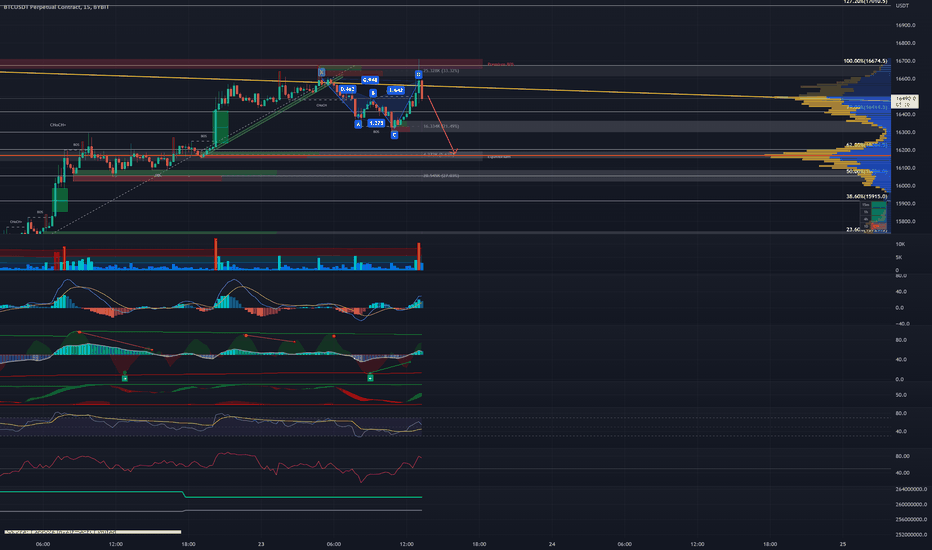Click the multi-timeframe trend table near price axis
The image size is (932, 550).
(x=874, y=216)
